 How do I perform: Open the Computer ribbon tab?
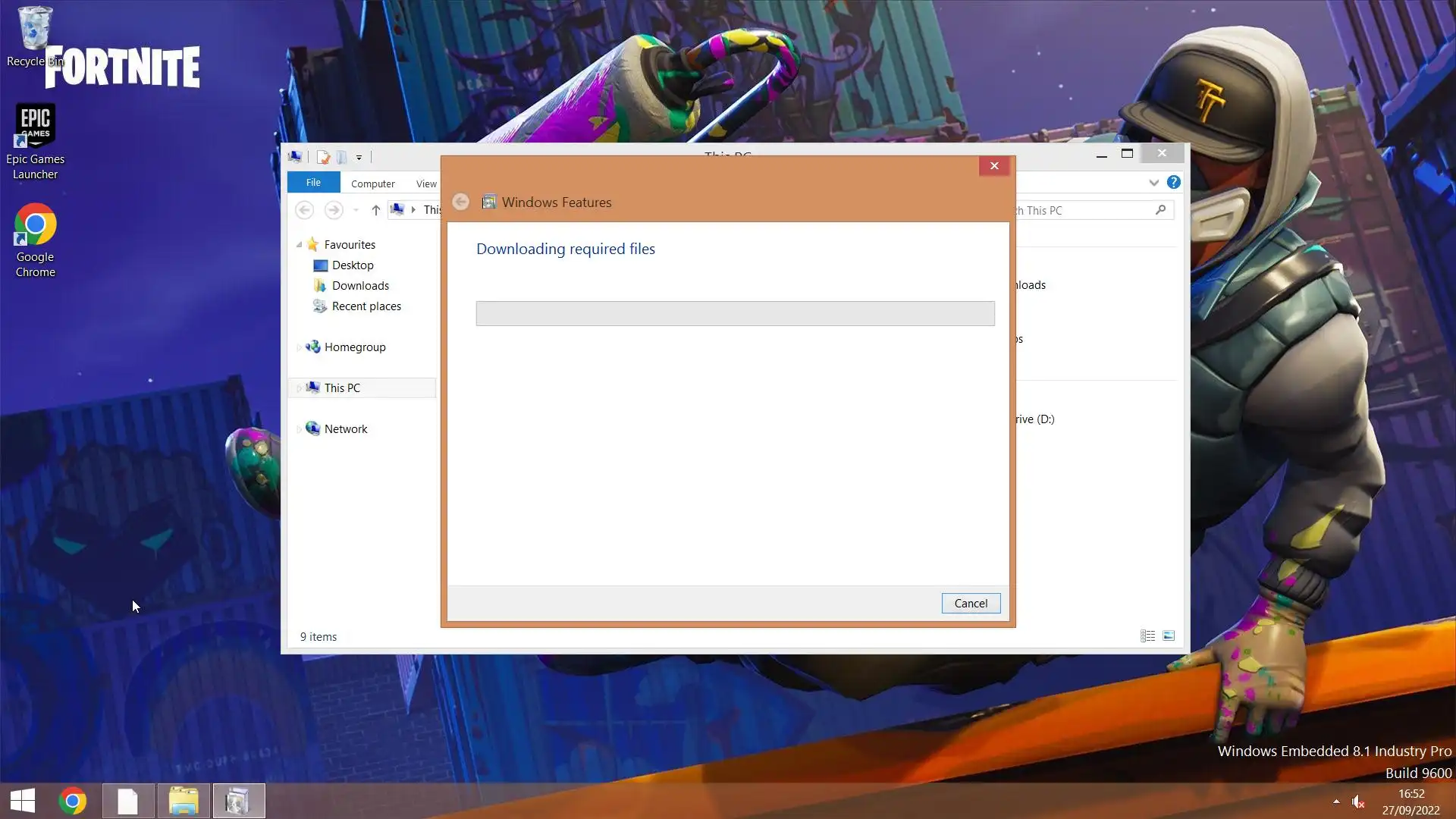(372, 184)
